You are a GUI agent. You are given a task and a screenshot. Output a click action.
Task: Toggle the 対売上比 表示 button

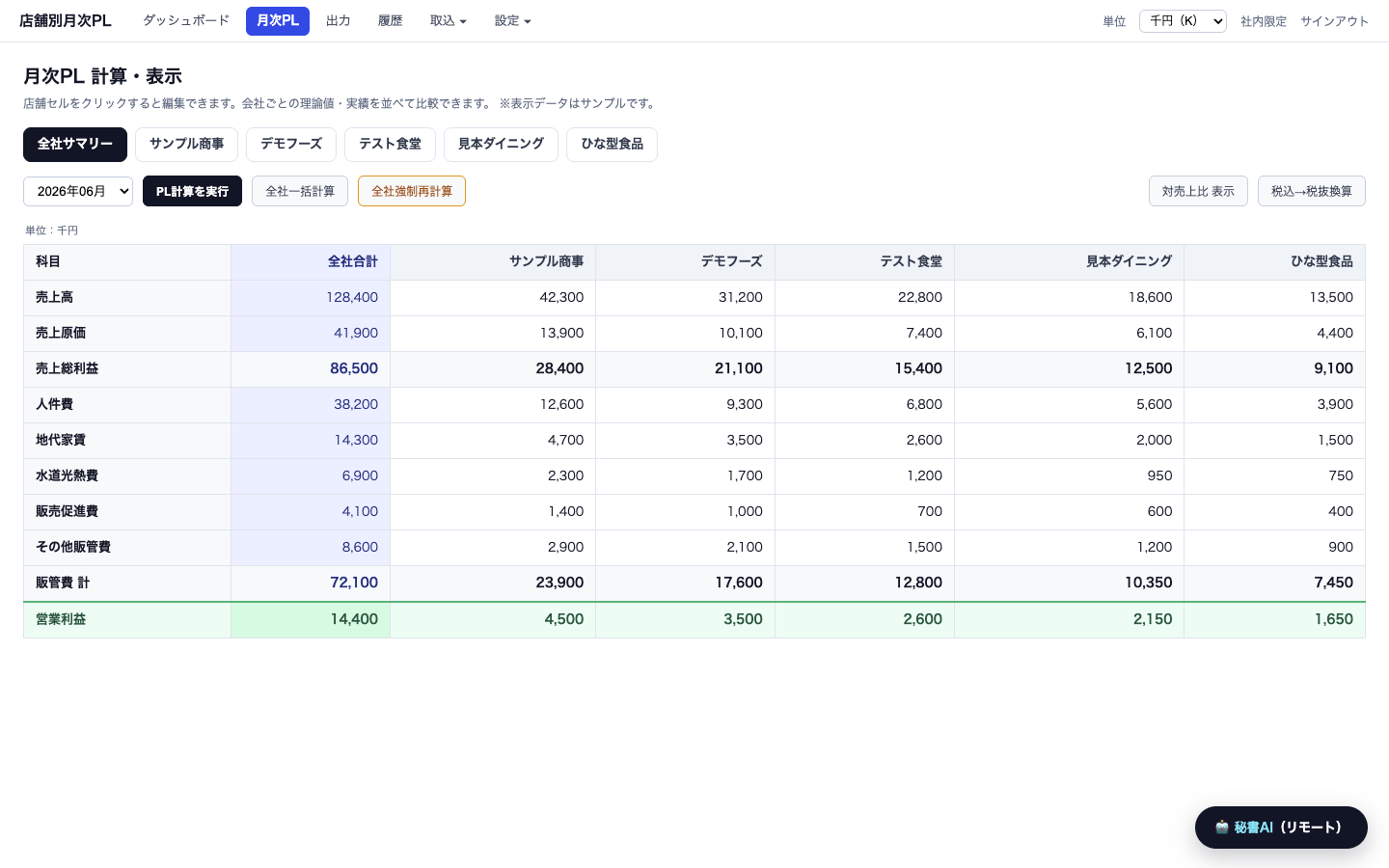[1198, 191]
